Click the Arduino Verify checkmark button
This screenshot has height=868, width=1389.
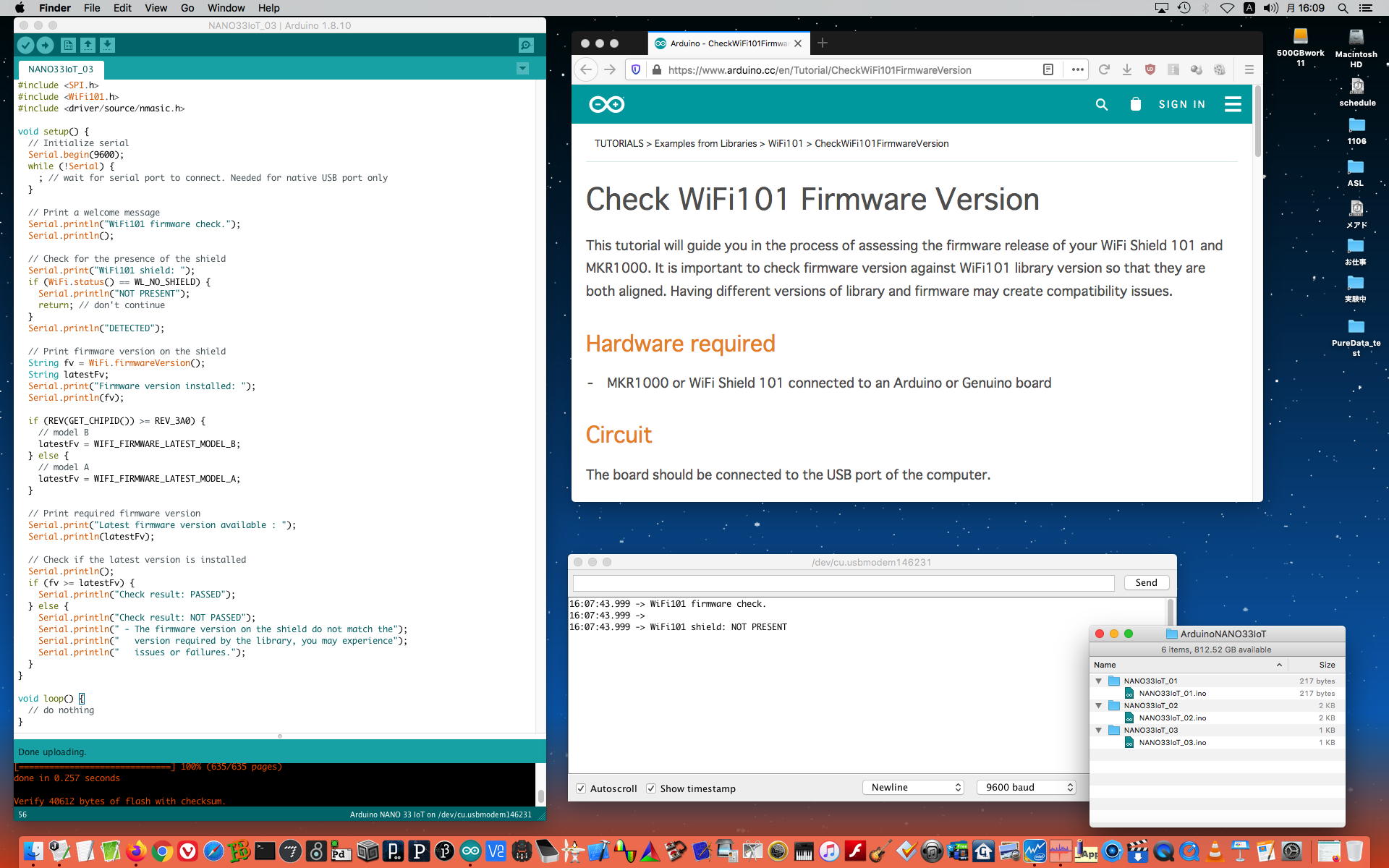(25, 46)
